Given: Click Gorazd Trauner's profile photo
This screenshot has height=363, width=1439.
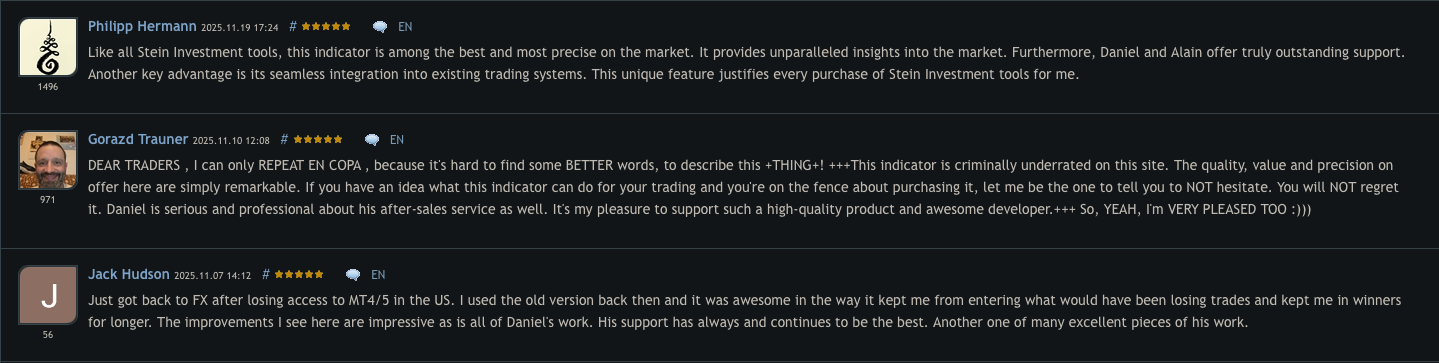Looking at the screenshot, I should (48, 161).
